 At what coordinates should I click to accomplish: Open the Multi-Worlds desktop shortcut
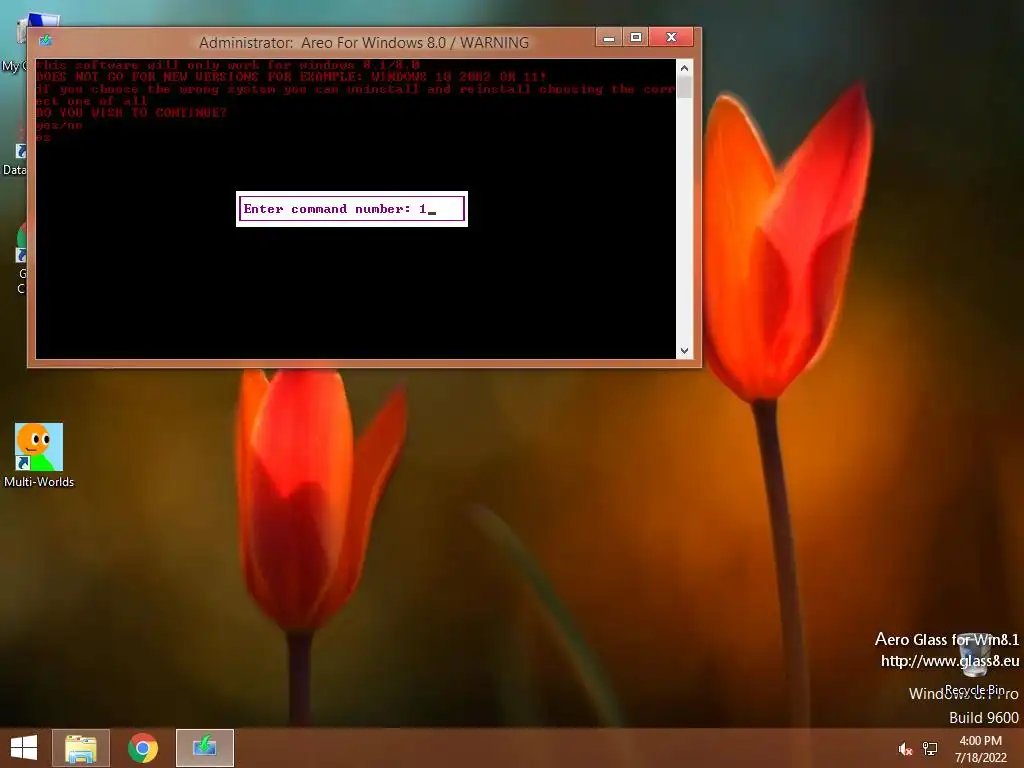[39, 455]
